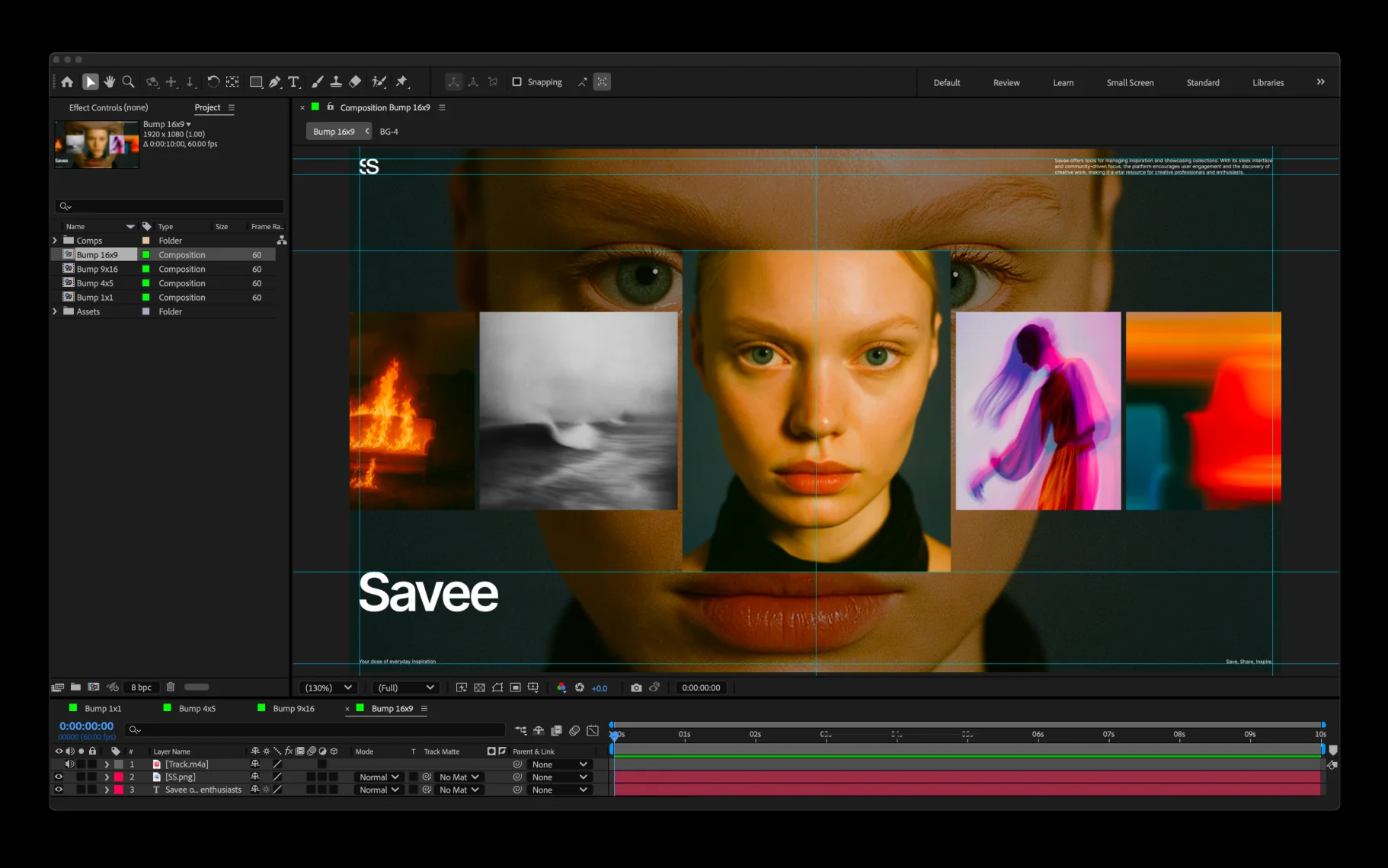Select the Hand tool in toolbar
The height and width of the screenshot is (868, 1388).
(110, 81)
